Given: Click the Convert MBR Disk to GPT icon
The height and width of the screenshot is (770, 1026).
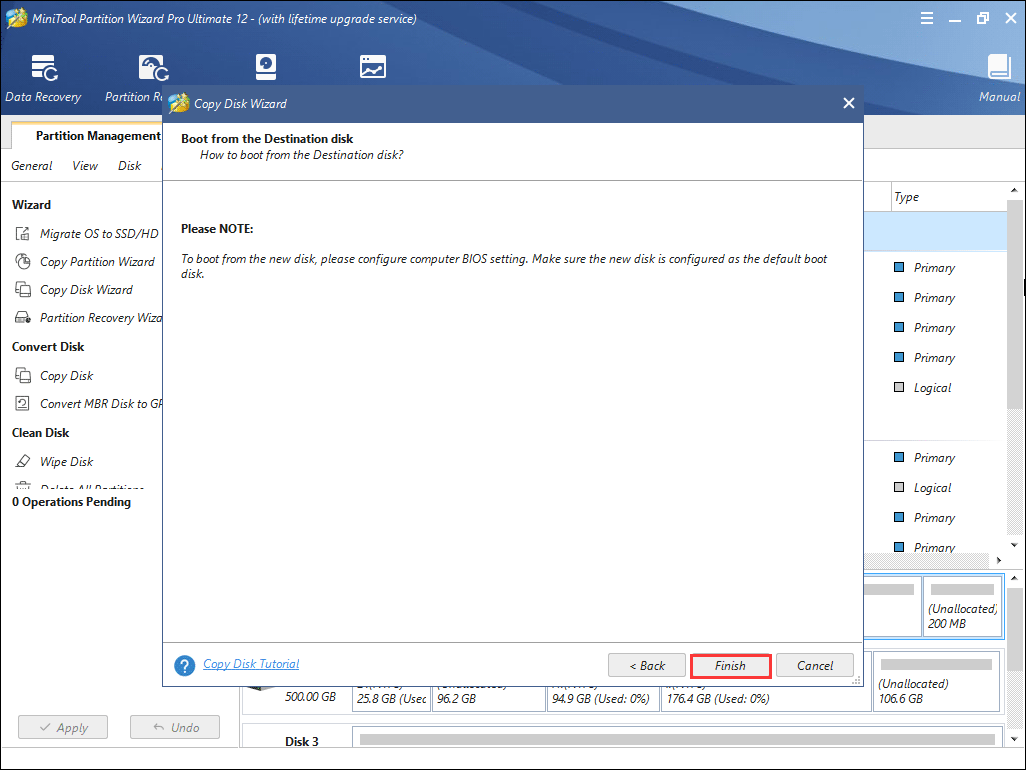Looking at the screenshot, I should (x=23, y=404).
